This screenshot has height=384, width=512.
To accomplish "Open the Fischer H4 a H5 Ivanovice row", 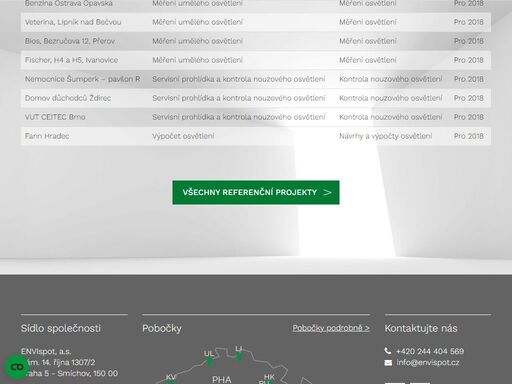I will point(256,60).
